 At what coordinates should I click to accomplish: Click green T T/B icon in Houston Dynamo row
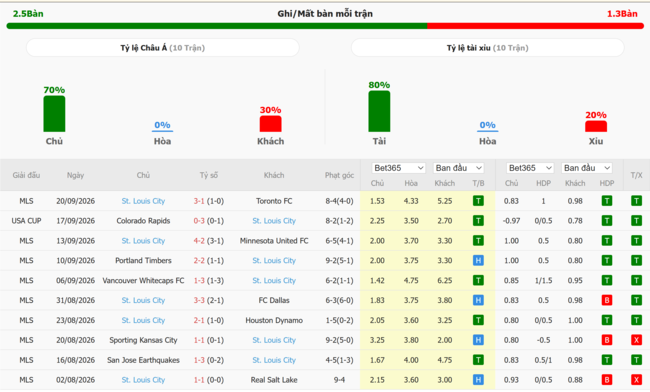point(478,320)
